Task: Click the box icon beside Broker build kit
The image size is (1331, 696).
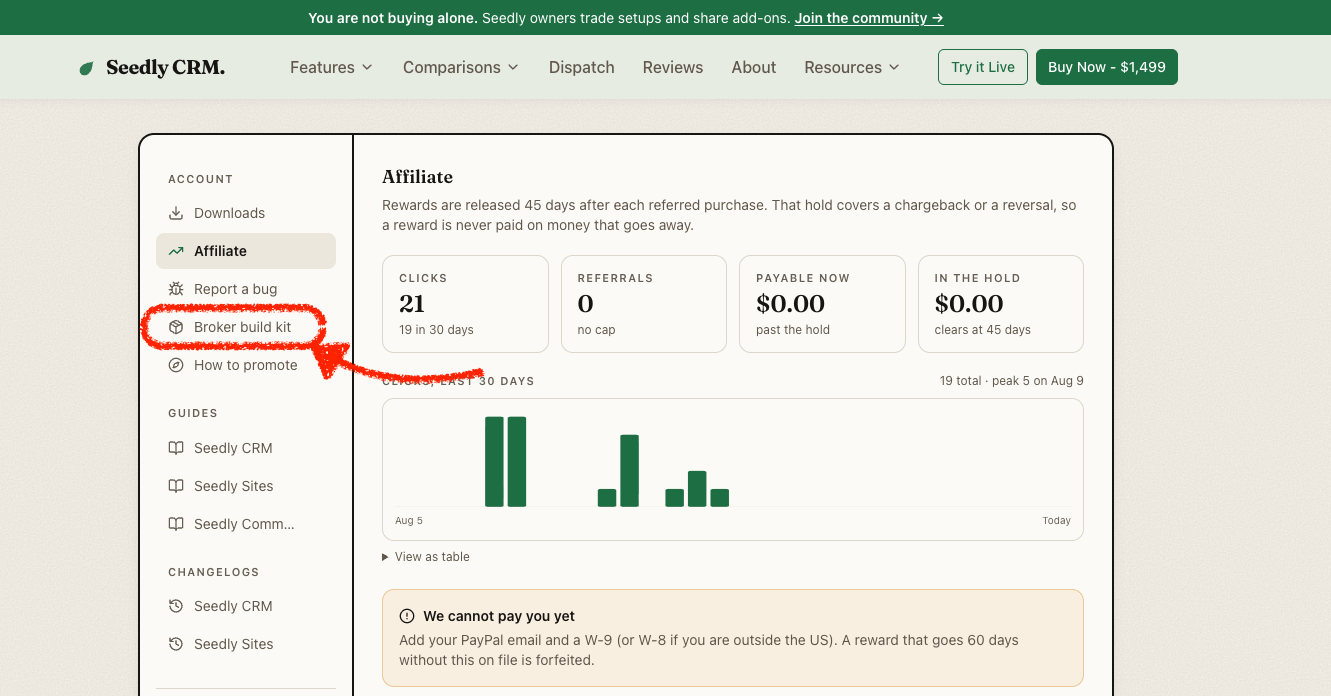Action: (176, 327)
